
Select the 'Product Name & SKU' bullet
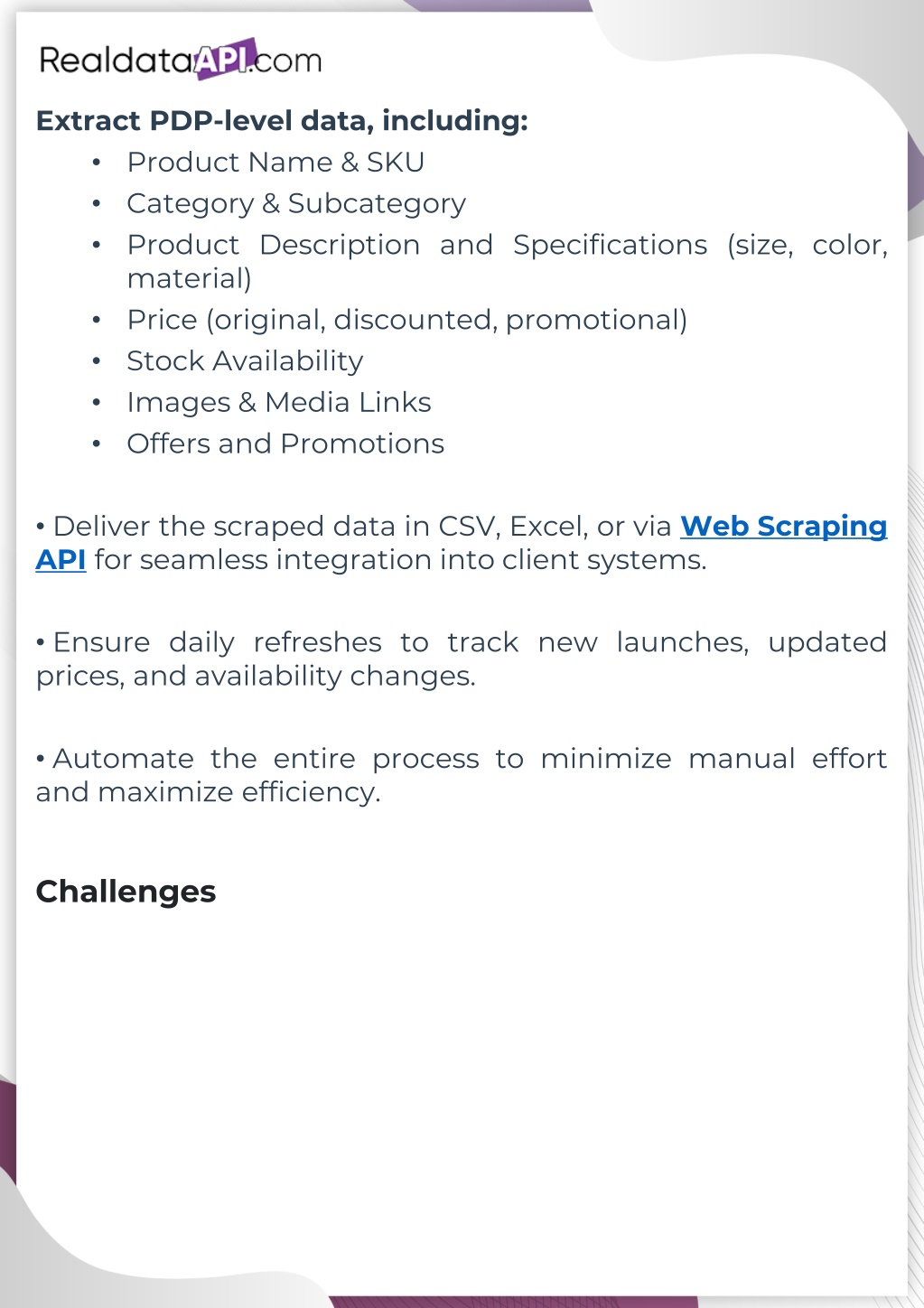275,163
